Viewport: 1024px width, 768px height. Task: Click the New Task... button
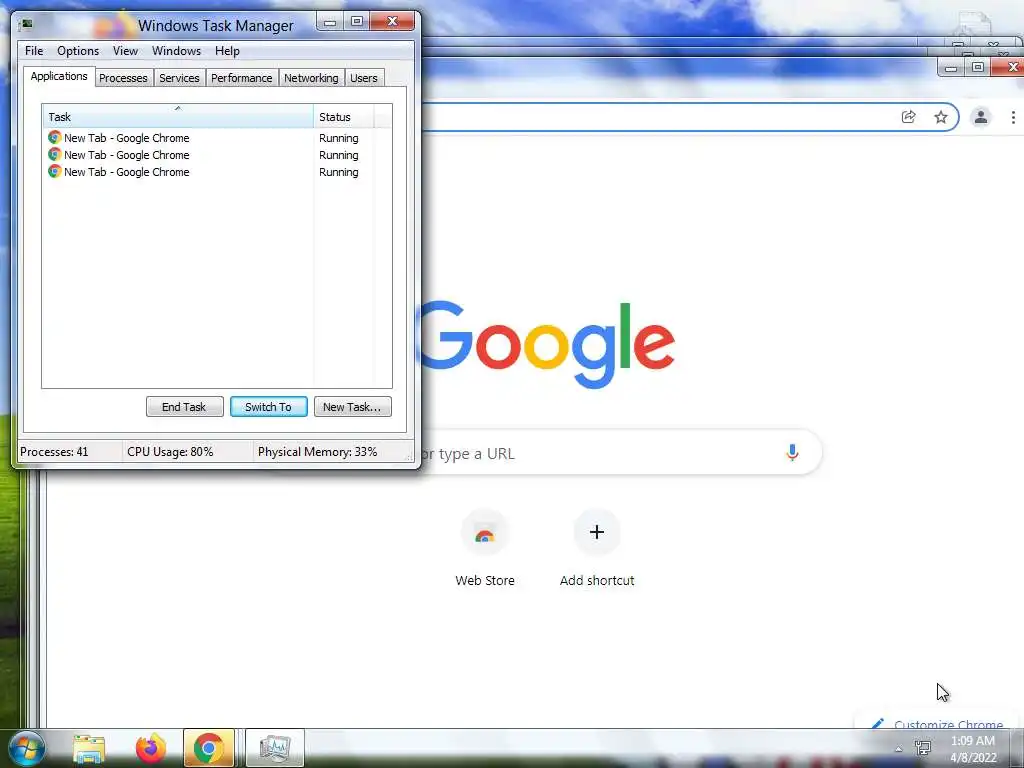pyautogui.click(x=353, y=407)
